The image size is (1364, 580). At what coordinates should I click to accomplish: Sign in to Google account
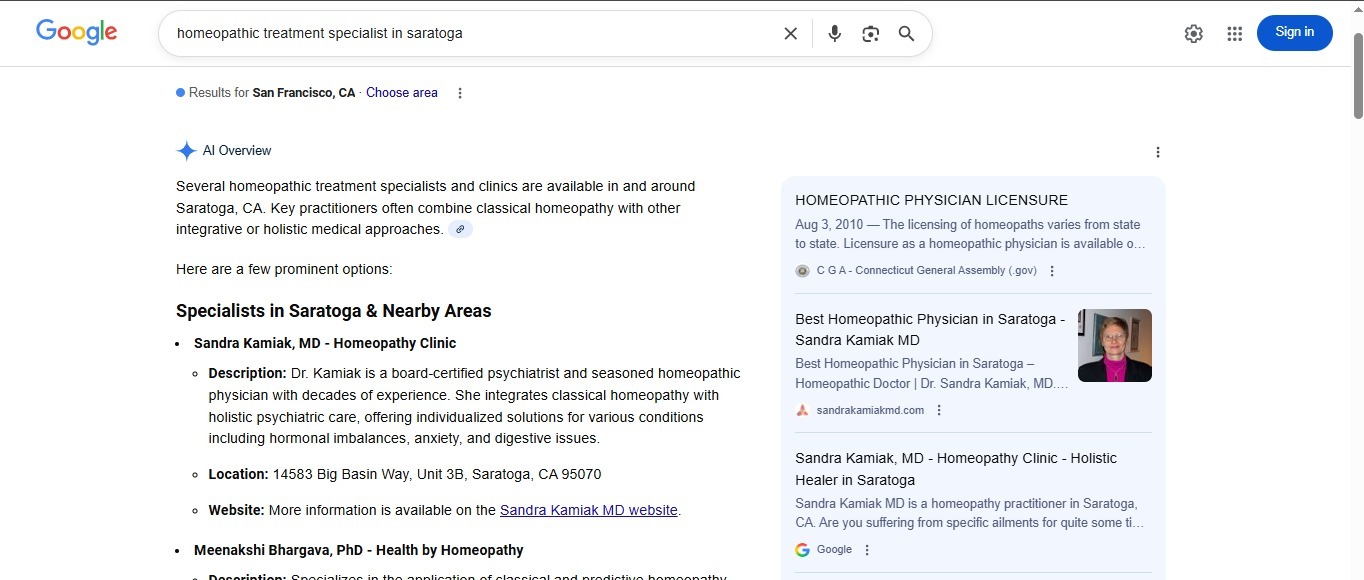click(x=1294, y=32)
